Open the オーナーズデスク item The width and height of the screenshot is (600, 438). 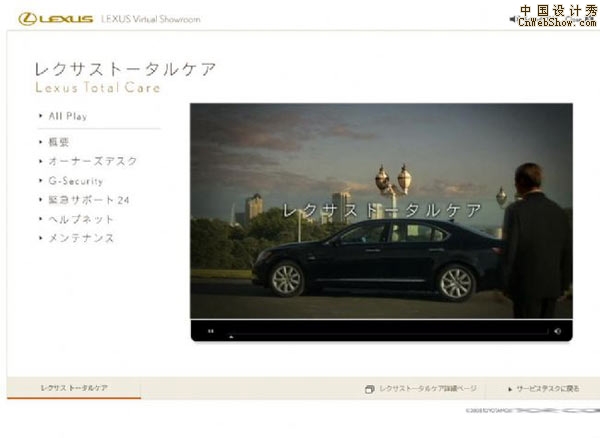[93, 161]
